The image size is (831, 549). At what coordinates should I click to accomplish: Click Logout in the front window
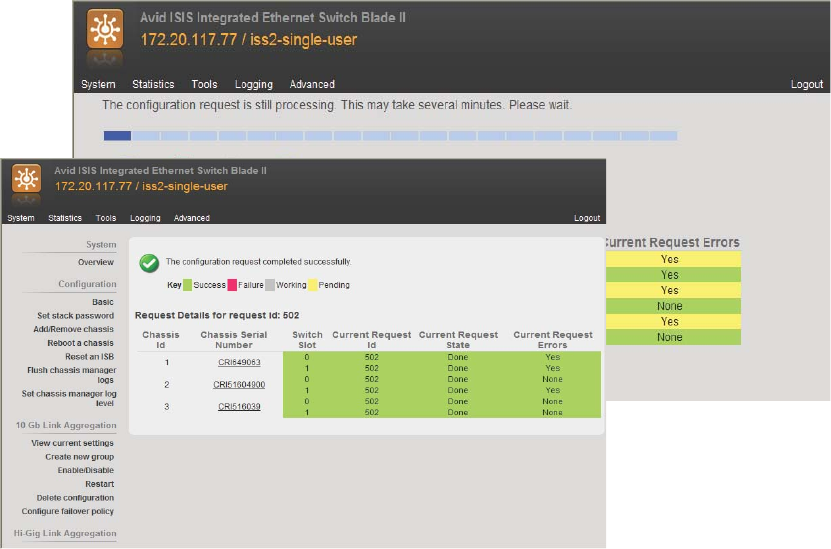pos(587,218)
